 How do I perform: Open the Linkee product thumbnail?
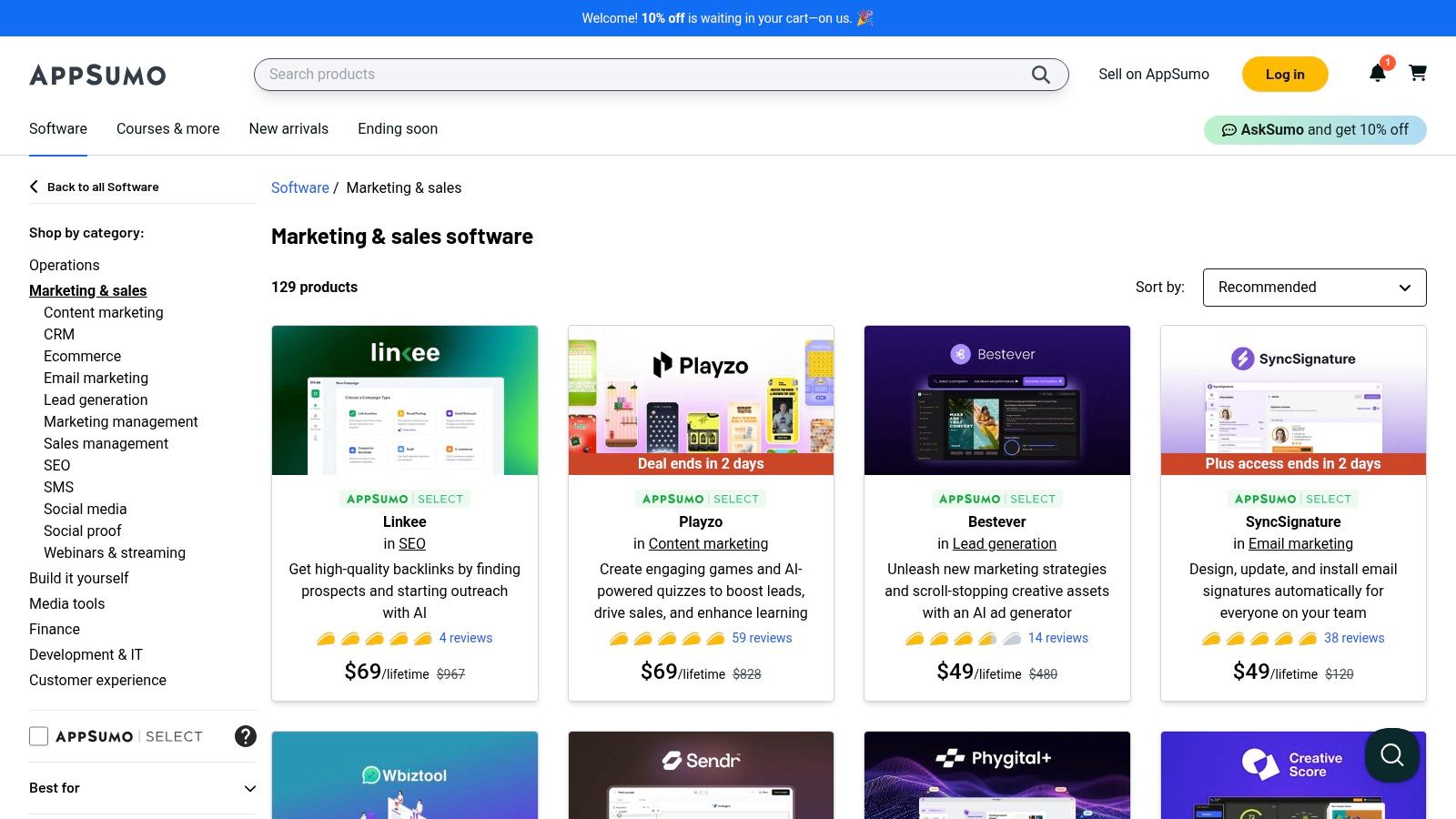click(405, 400)
